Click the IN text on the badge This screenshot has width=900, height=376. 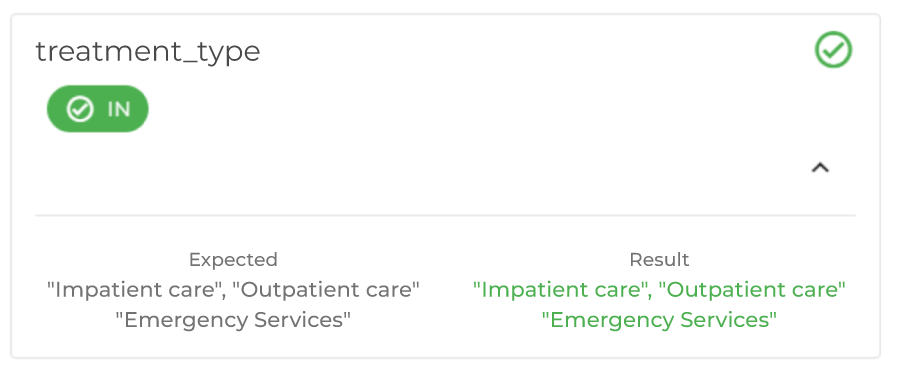tap(119, 109)
